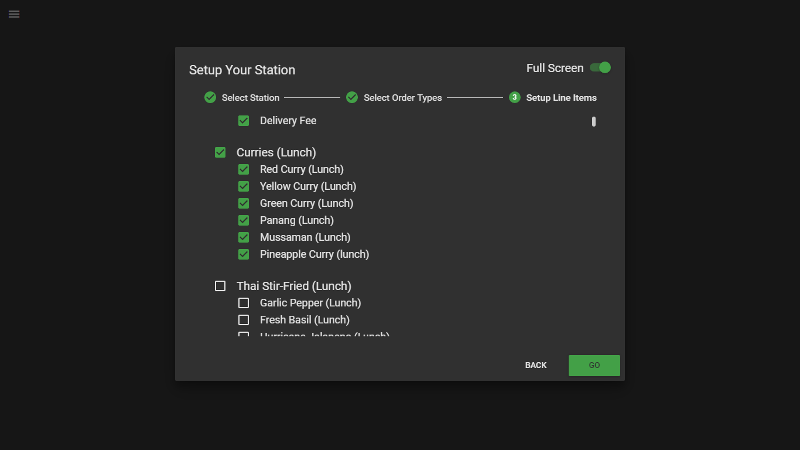Open the hamburger menu icon
The image size is (800, 450).
coord(14,14)
